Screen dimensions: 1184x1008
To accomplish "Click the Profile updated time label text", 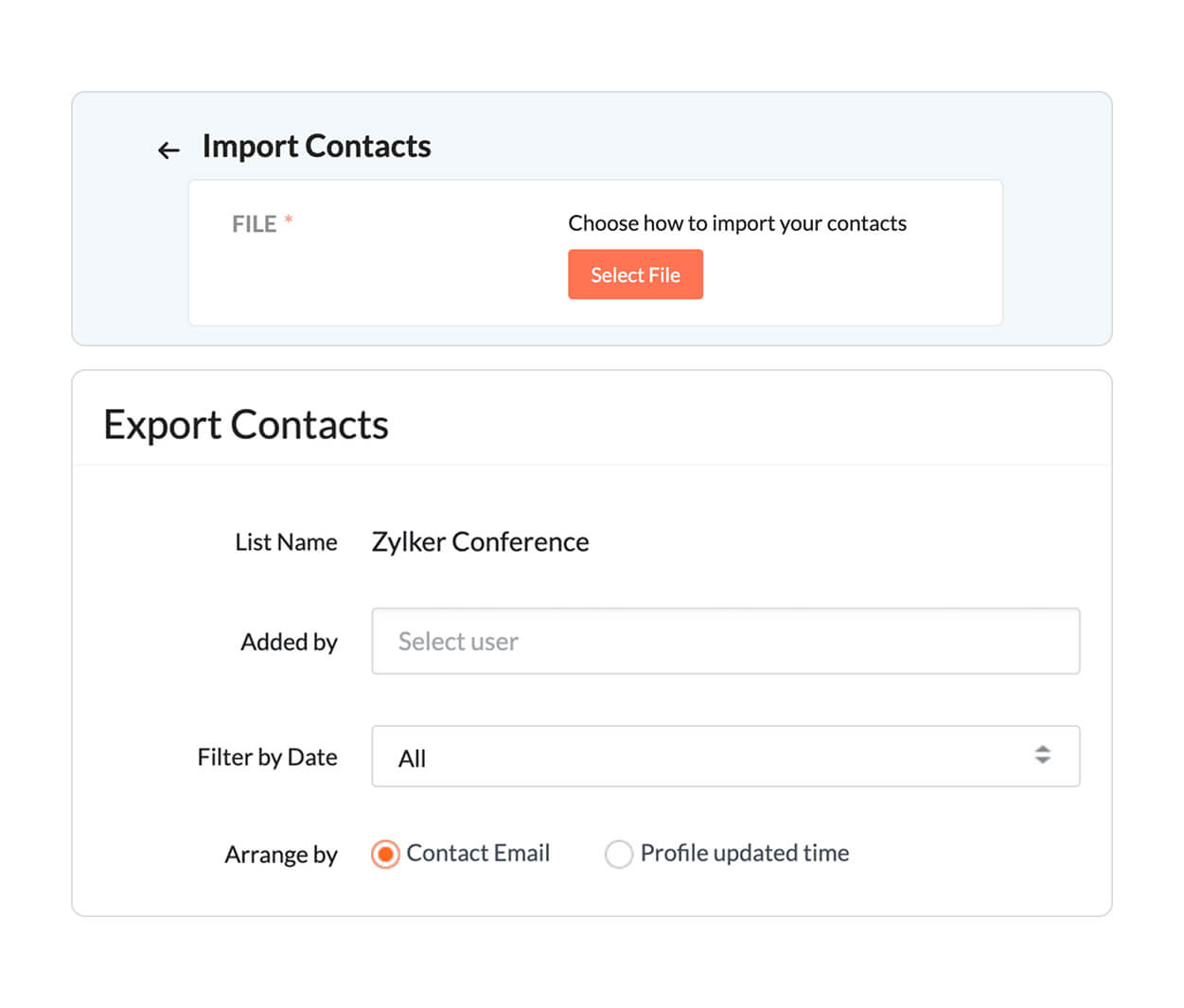I will point(745,853).
